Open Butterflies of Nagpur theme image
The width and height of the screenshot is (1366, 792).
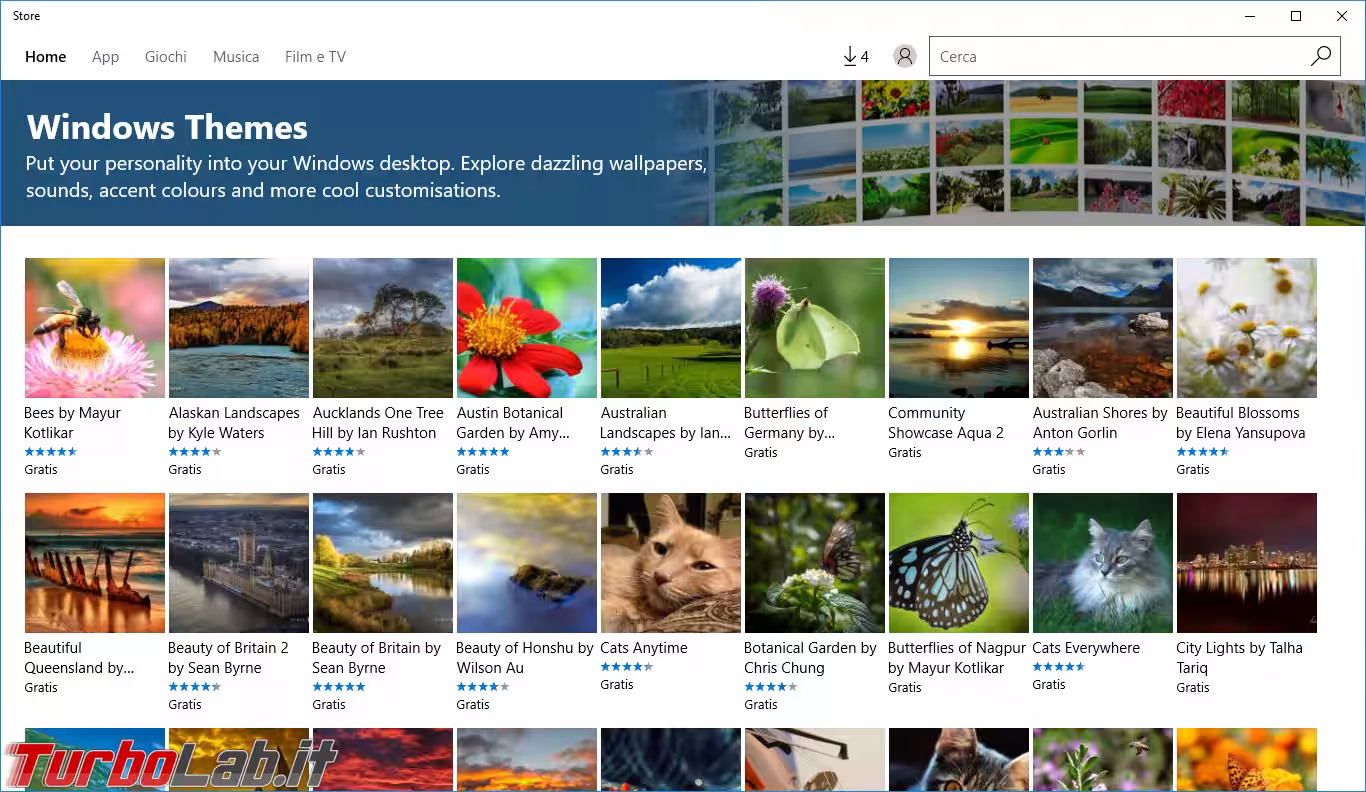[959, 563]
